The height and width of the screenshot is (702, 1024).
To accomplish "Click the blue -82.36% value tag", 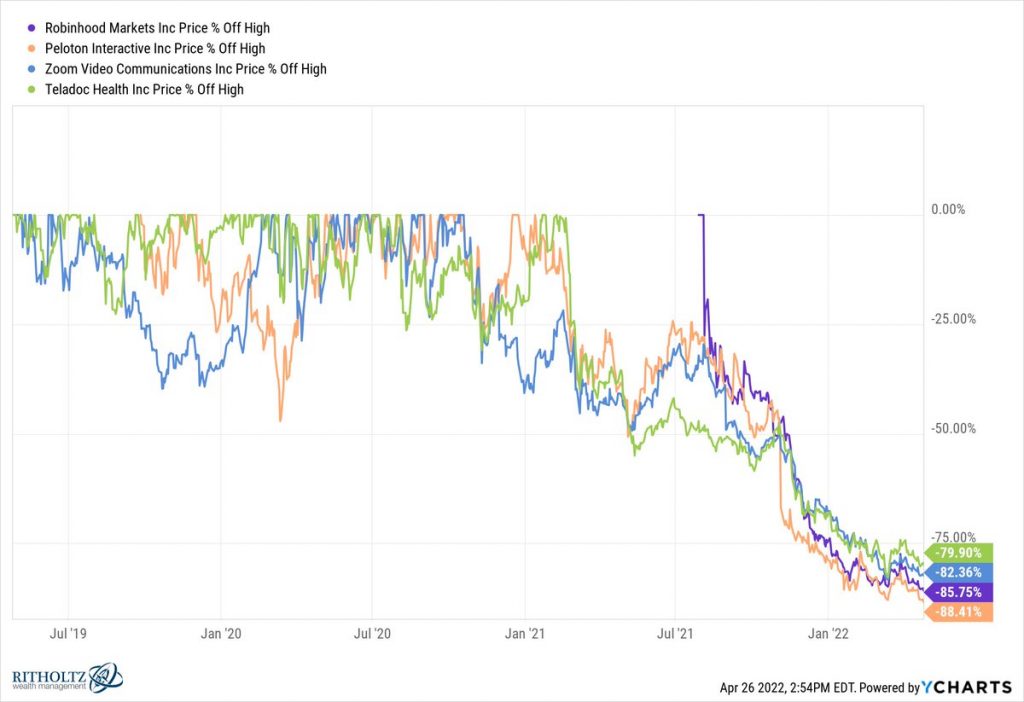I will [962, 572].
